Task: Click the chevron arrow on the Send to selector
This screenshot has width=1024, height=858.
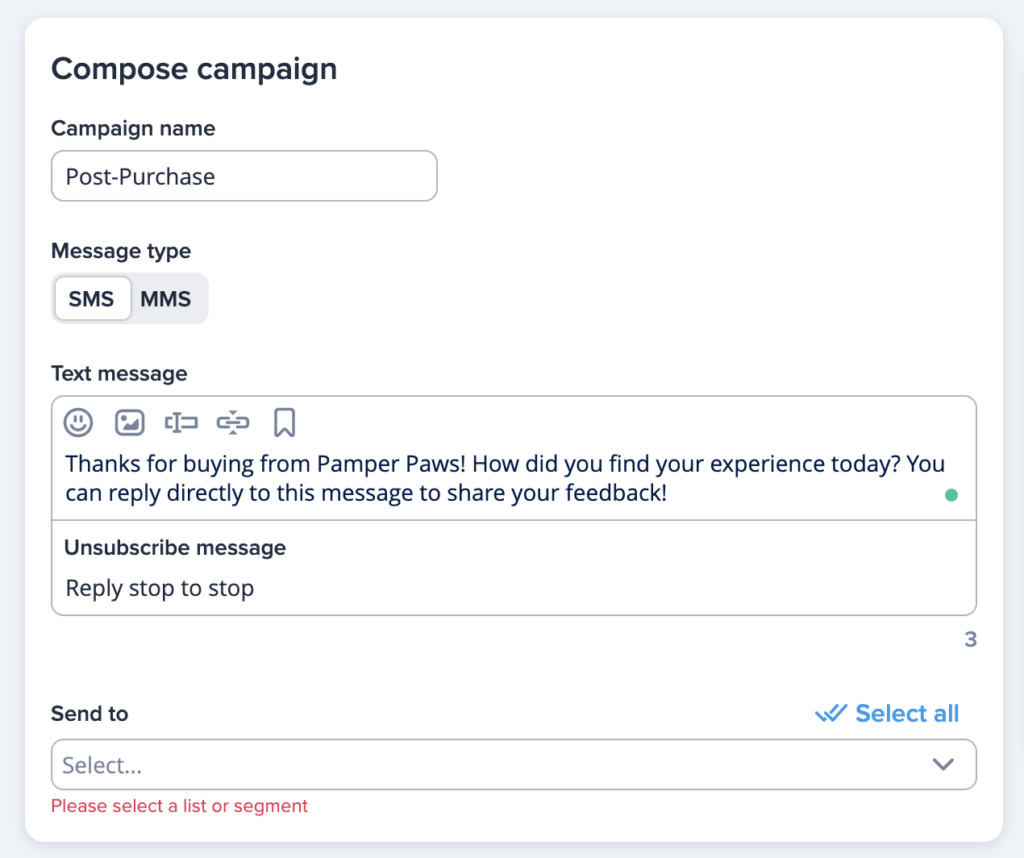Action: [942, 764]
